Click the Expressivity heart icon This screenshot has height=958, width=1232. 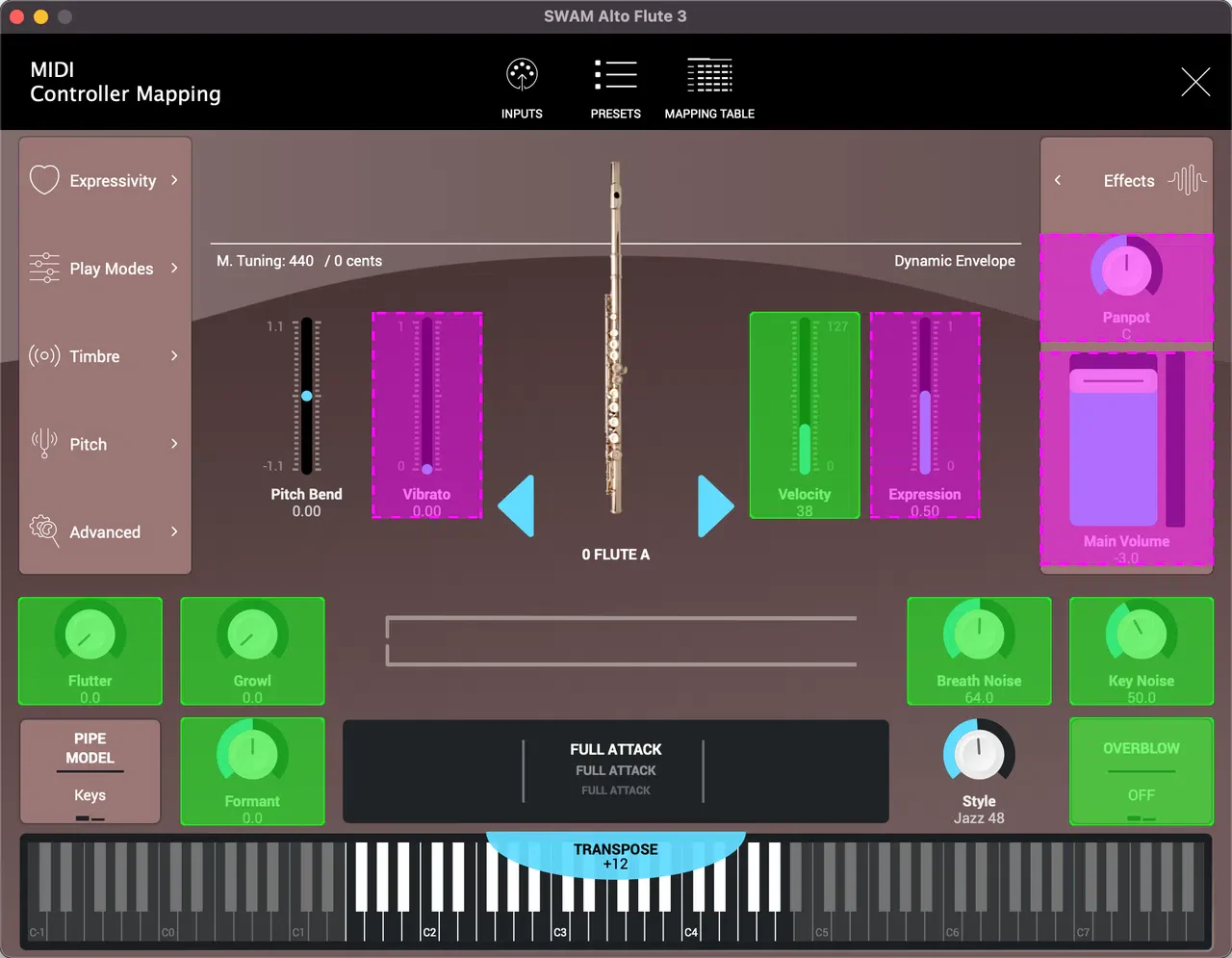click(x=44, y=180)
